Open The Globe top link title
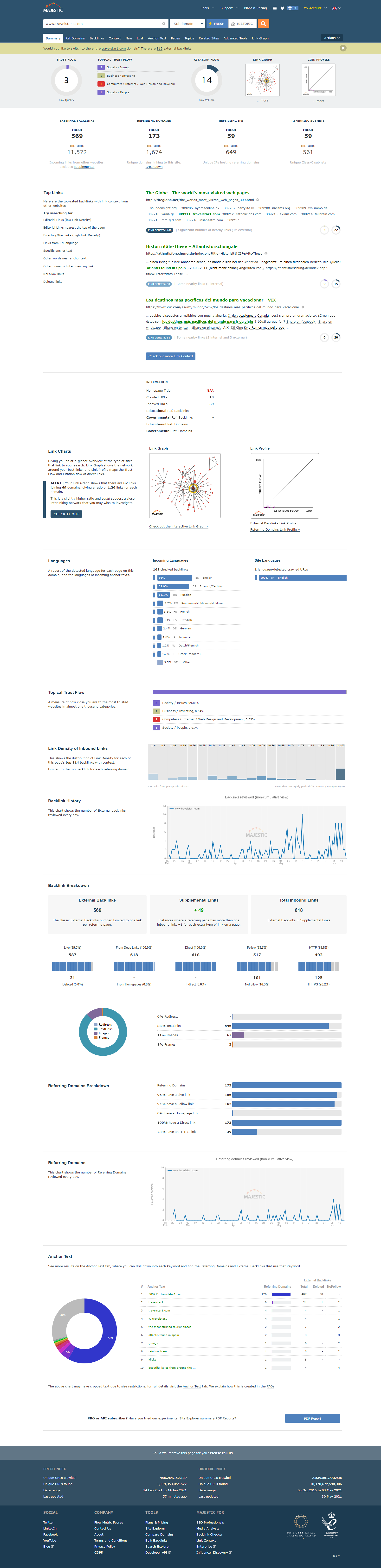This screenshot has width=381, height=1568. (x=198, y=193)
